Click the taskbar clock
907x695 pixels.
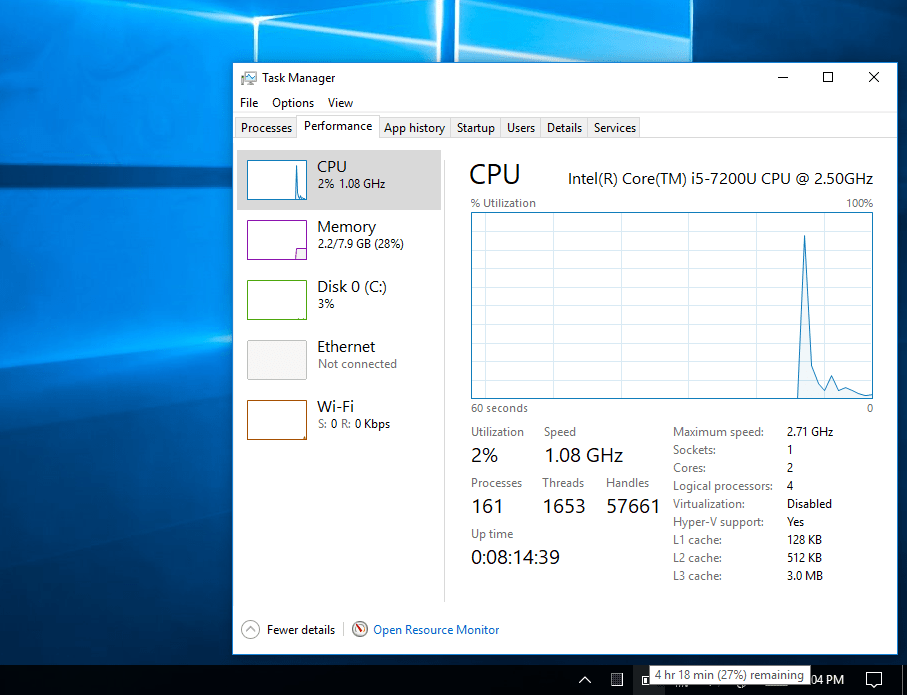click(x=828, y=679)
